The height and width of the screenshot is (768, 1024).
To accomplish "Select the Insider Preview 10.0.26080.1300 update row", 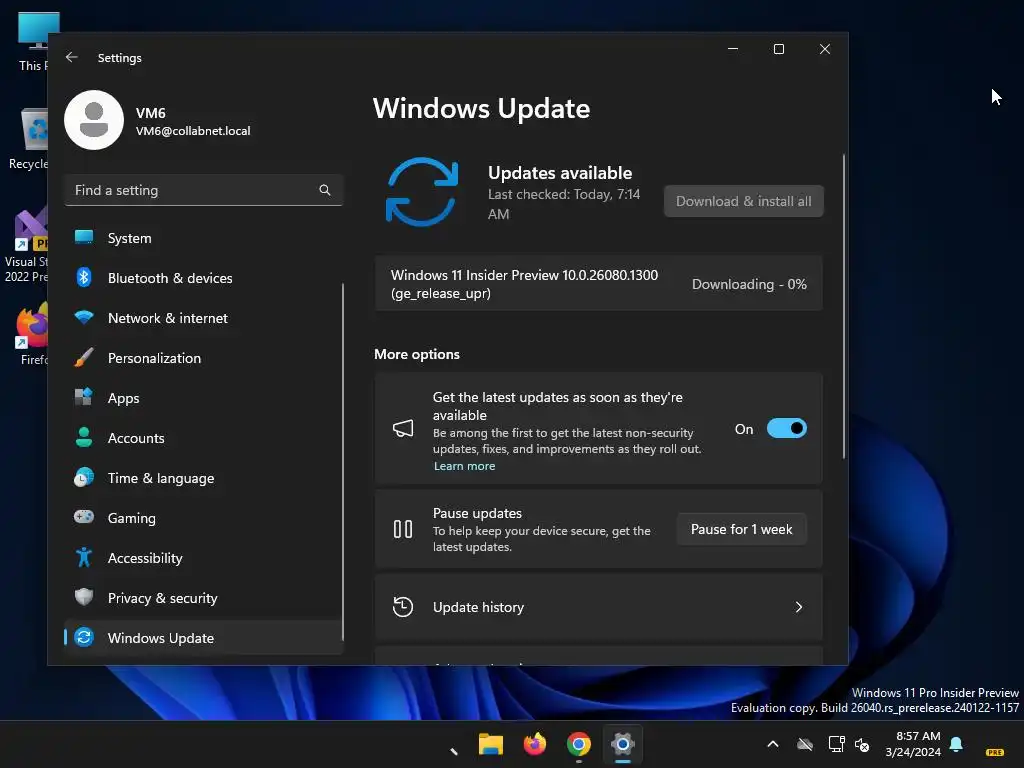I will (599, 284).
